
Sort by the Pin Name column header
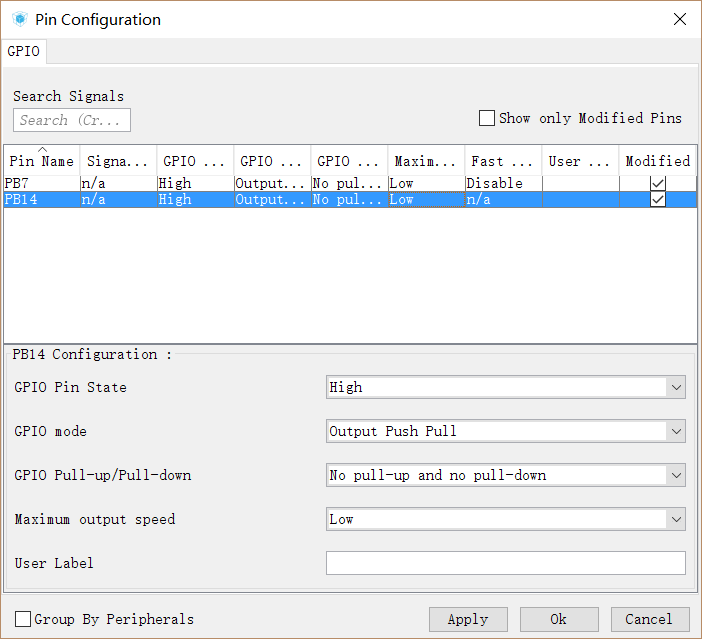click(x=42, y=160)
